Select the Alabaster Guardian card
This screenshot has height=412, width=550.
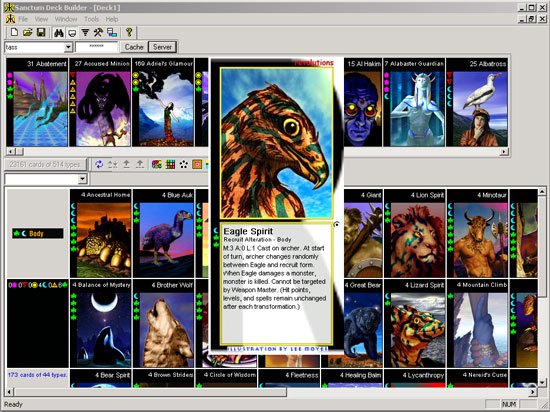pyautogui.click(x=414, y=102)
